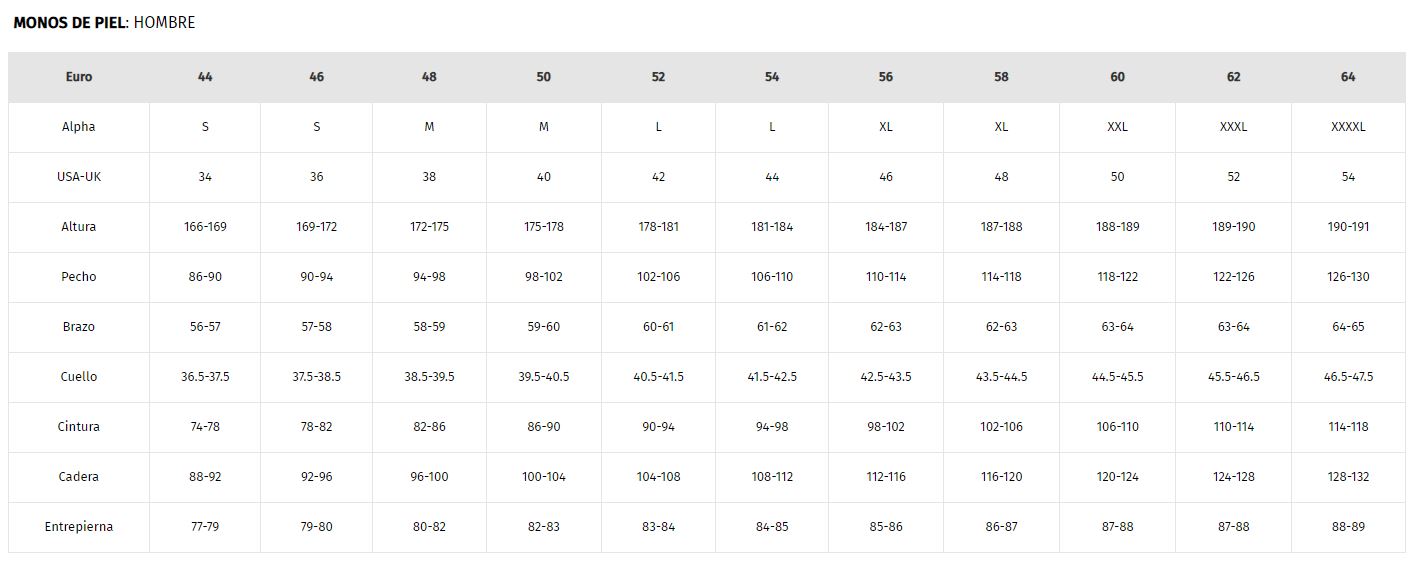Select the Entrepierna 88-89 cell
The image size is (1422, 575).
pos(1348,527)
